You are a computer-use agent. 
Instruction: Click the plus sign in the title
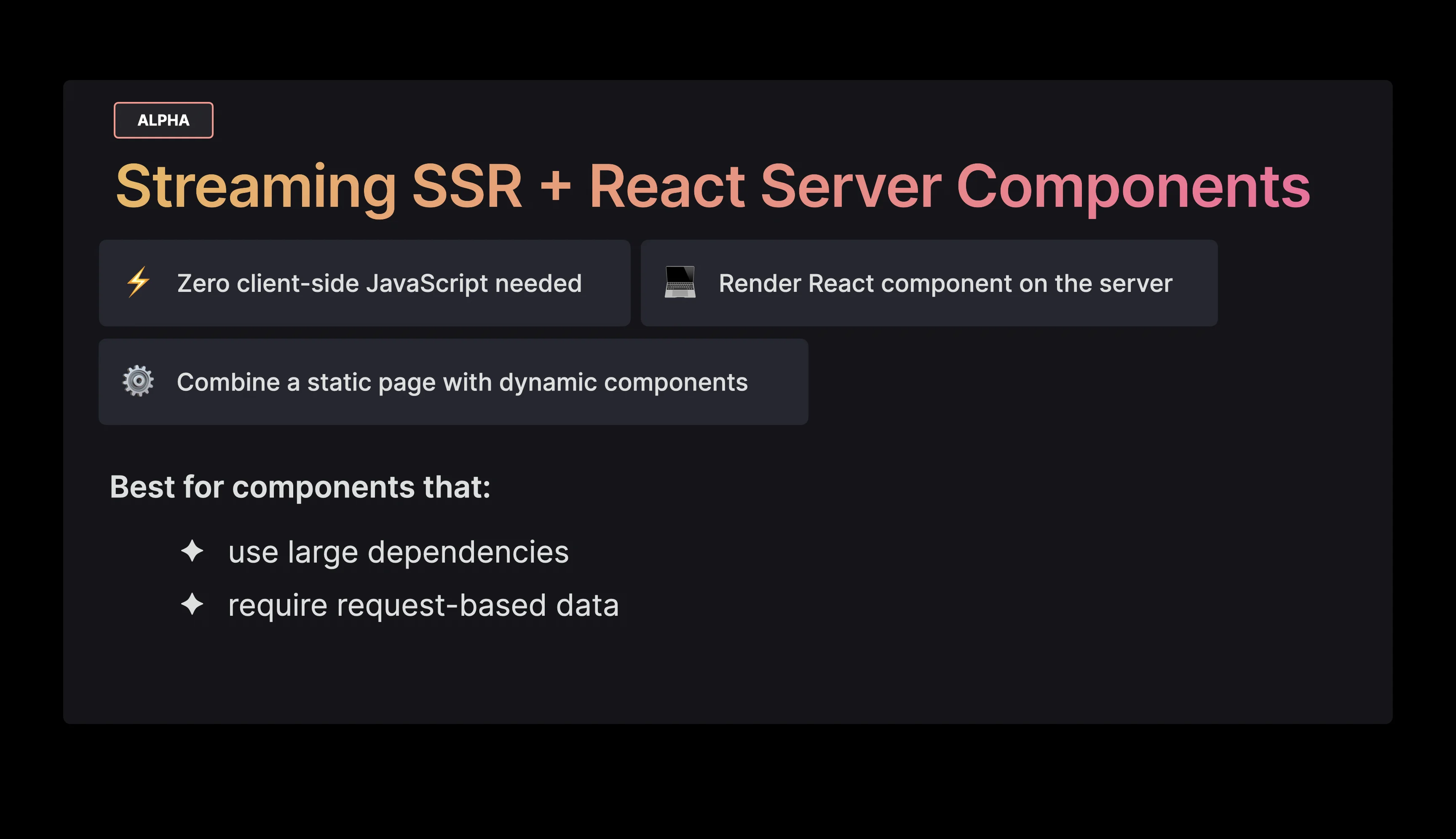pyautogui.click(x=555, y=186)
